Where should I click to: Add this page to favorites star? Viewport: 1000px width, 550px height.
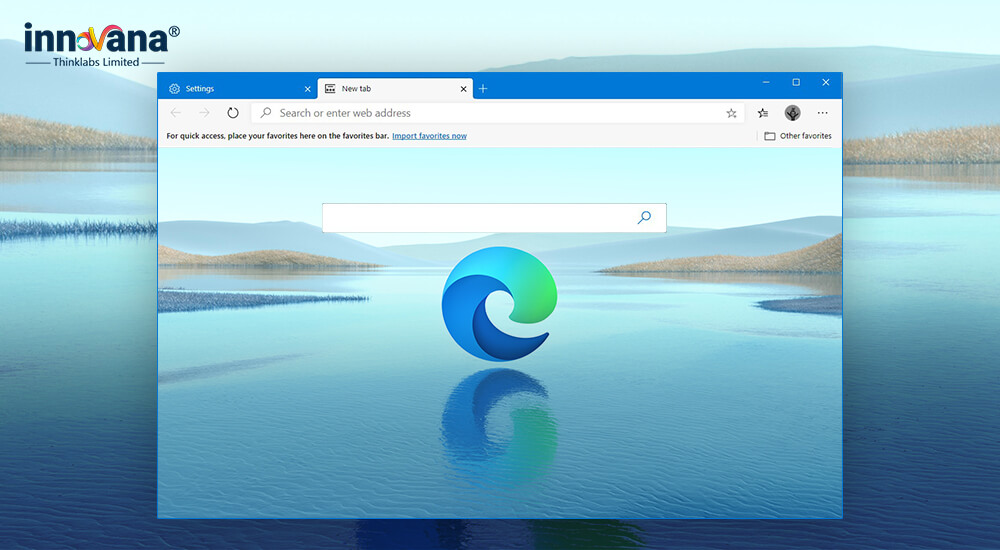[x=732, y=113]
